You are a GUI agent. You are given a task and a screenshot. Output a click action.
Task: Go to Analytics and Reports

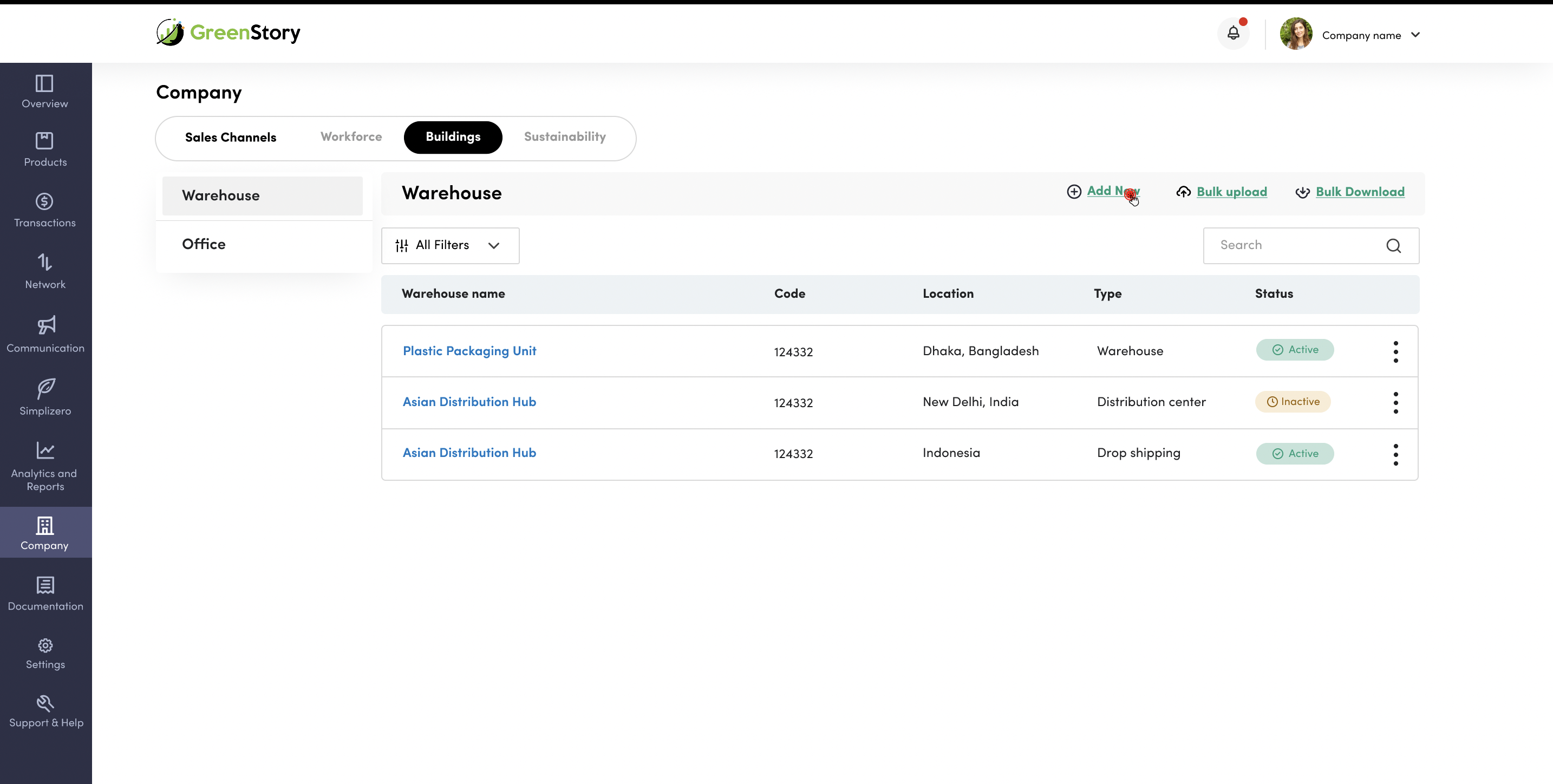pos(45,466)
